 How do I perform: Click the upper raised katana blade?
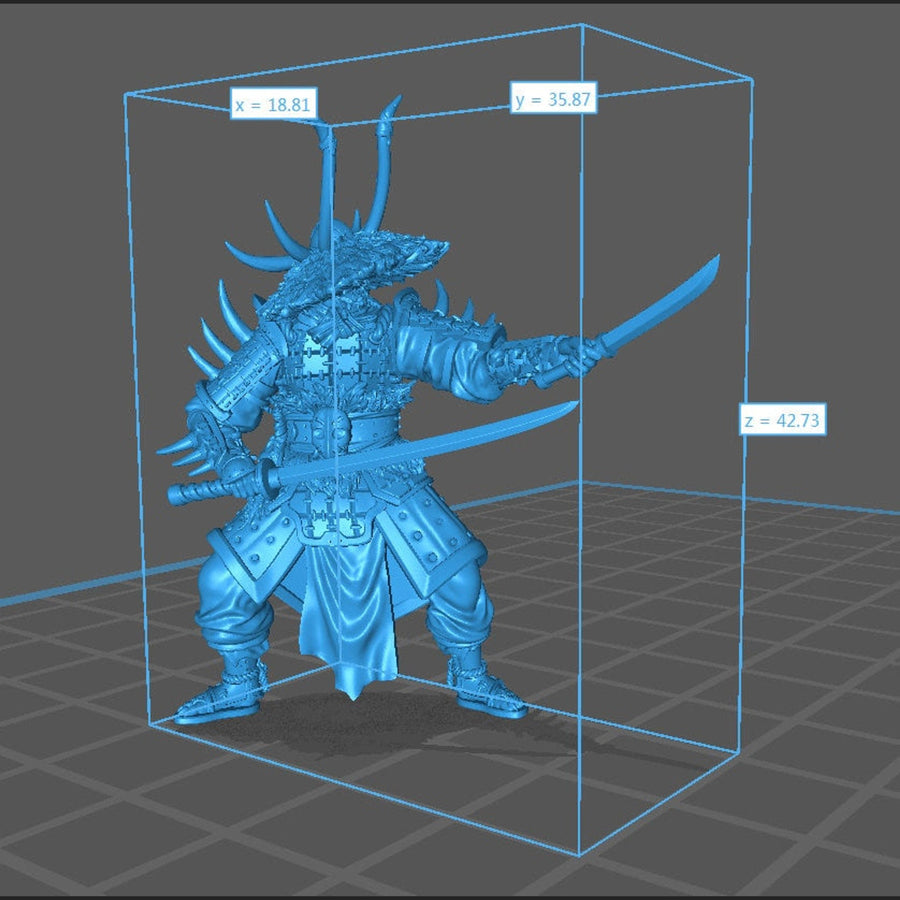tap(660, 305)
